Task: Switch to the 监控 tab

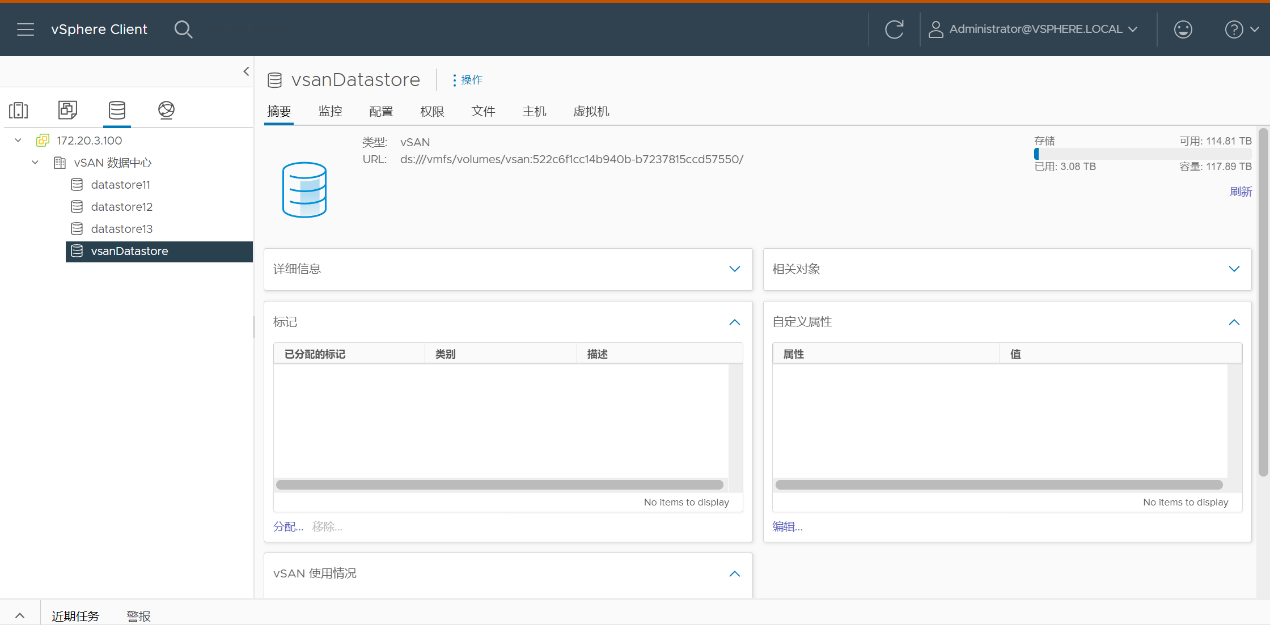Action: click(330, 111)
